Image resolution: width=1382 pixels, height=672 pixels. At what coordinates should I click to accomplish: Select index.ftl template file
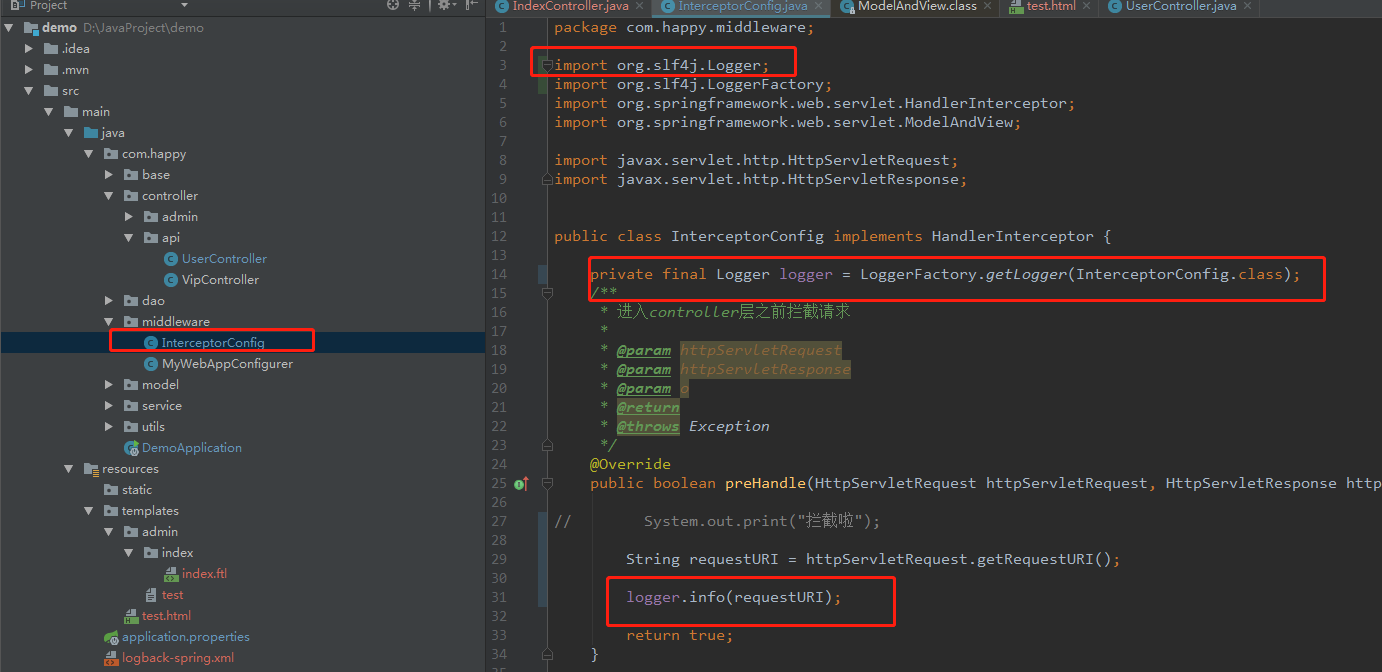(x=204, y=574)
